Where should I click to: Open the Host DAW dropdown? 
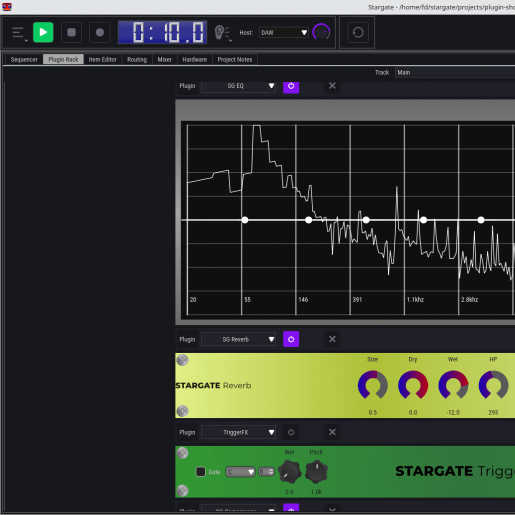[x=284, y=32]
